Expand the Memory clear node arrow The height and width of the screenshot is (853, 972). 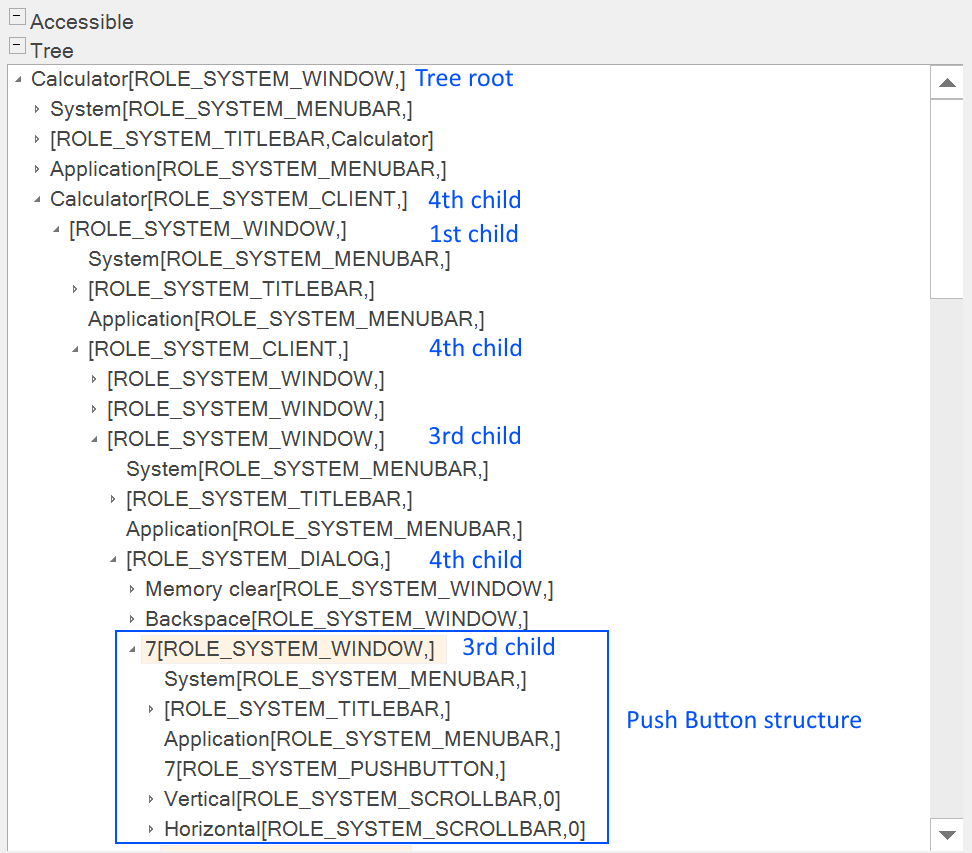(x=132, y=589)
